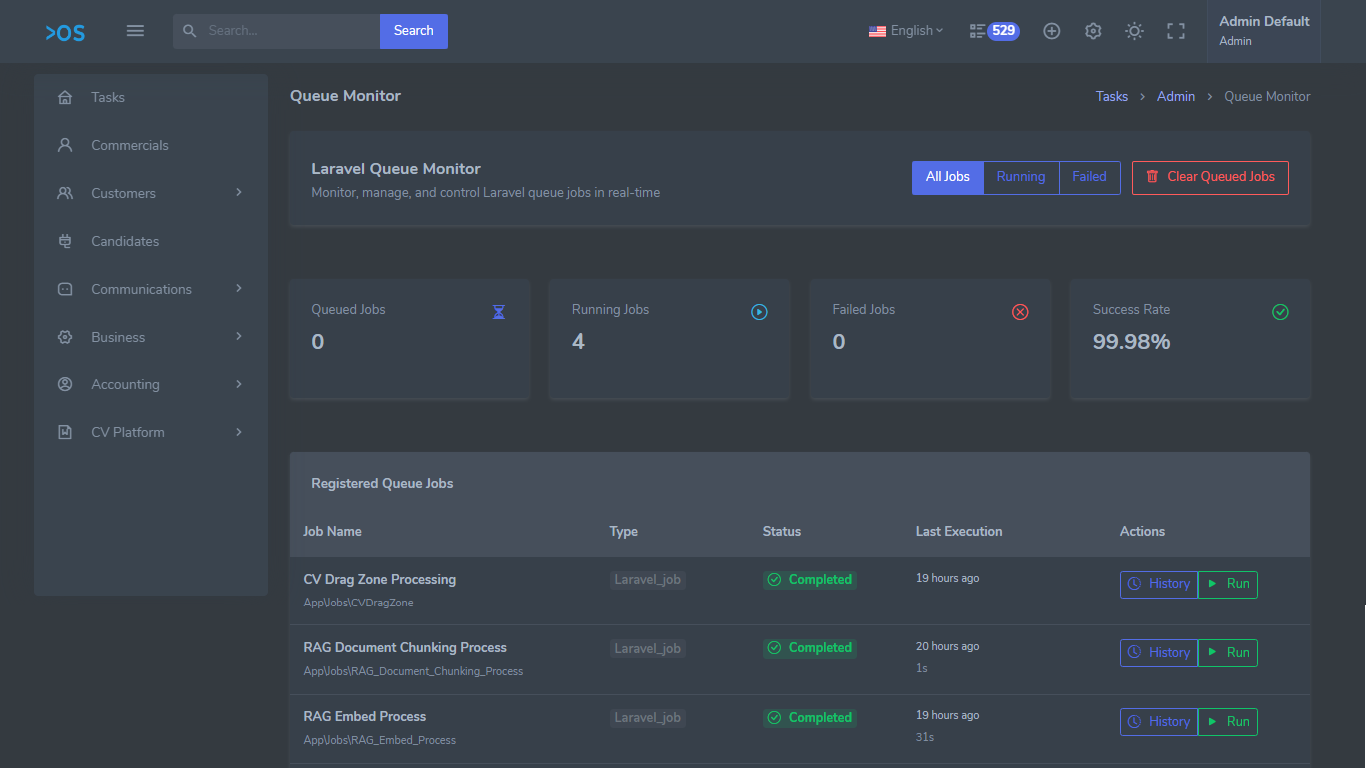Viewport: 1366px width, 768px height.
Task: Click the Last Execution column header
Action: pos(959,531)
